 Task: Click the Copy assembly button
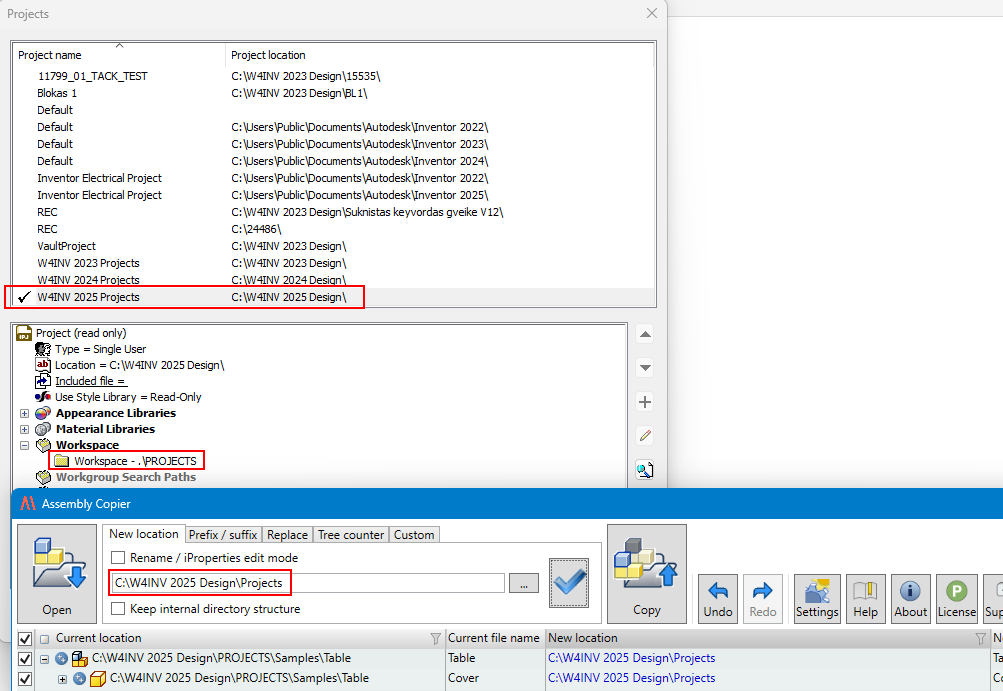pos(647,574)
